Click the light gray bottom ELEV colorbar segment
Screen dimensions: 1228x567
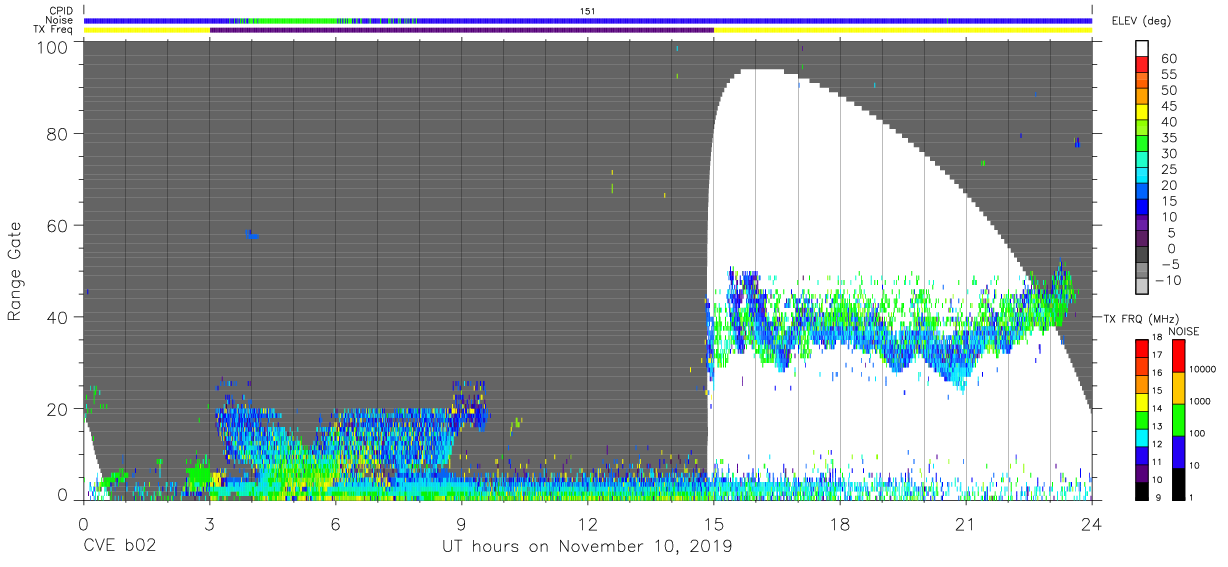(x=1143, y=288)
